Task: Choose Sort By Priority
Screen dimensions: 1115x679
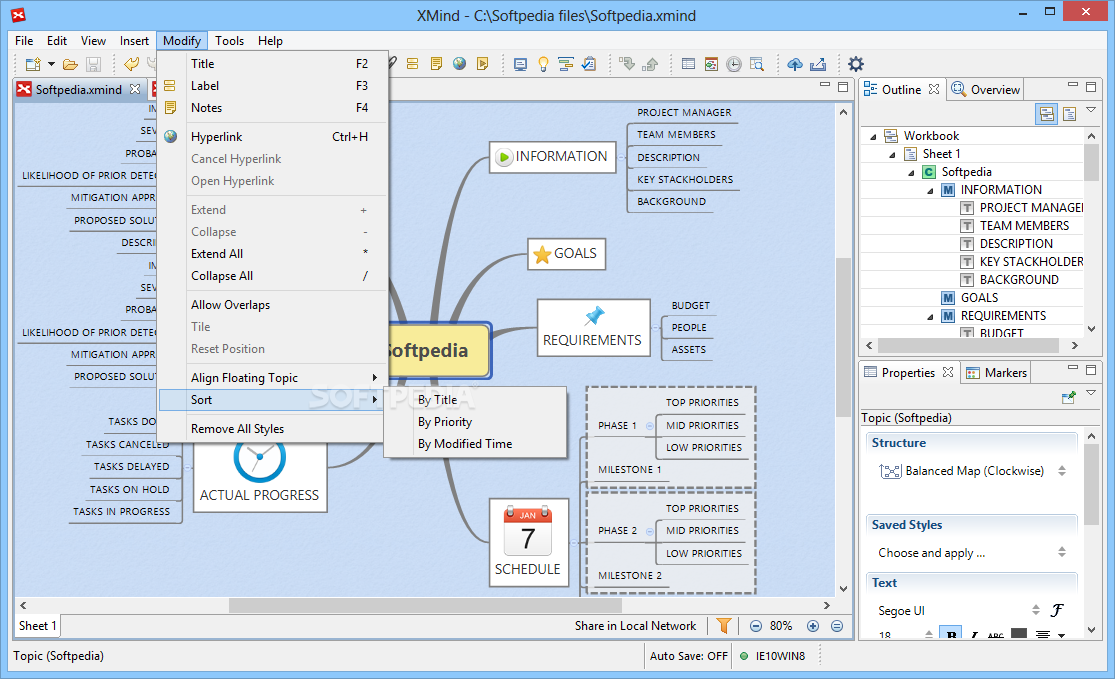Action: click(475, 422)
